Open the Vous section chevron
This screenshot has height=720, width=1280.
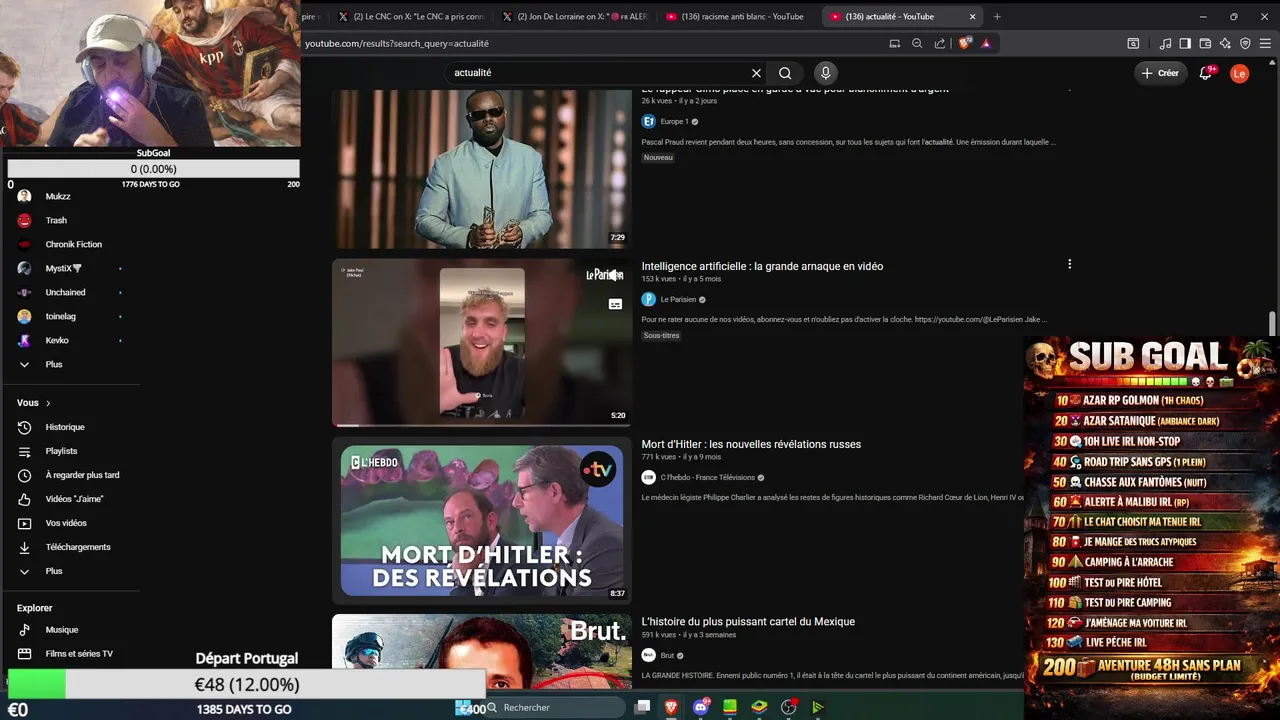point(47,403)
